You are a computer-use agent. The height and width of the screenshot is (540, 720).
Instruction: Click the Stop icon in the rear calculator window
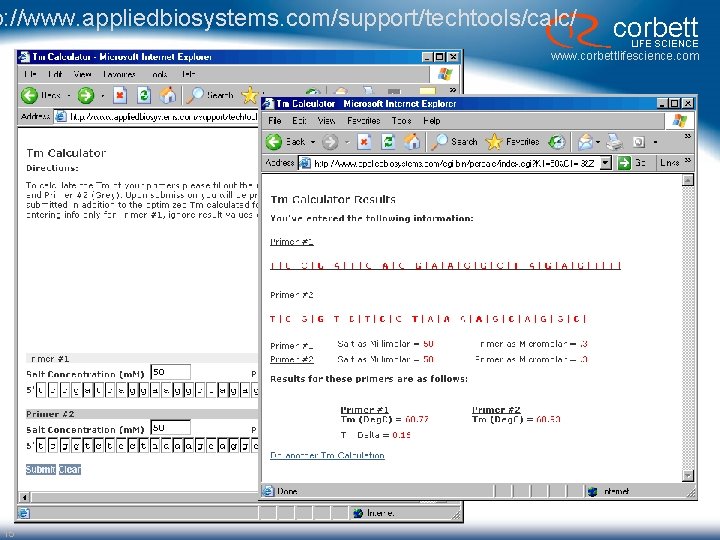(x=120, y=96)
